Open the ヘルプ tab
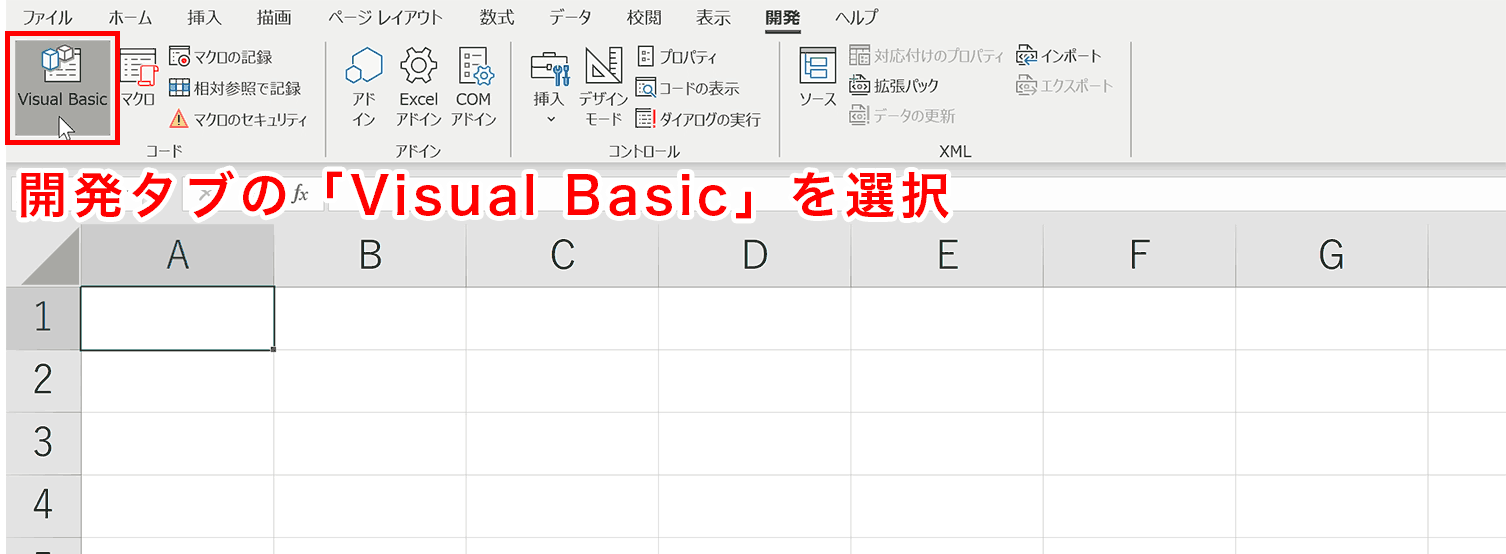 click(856, 17)
